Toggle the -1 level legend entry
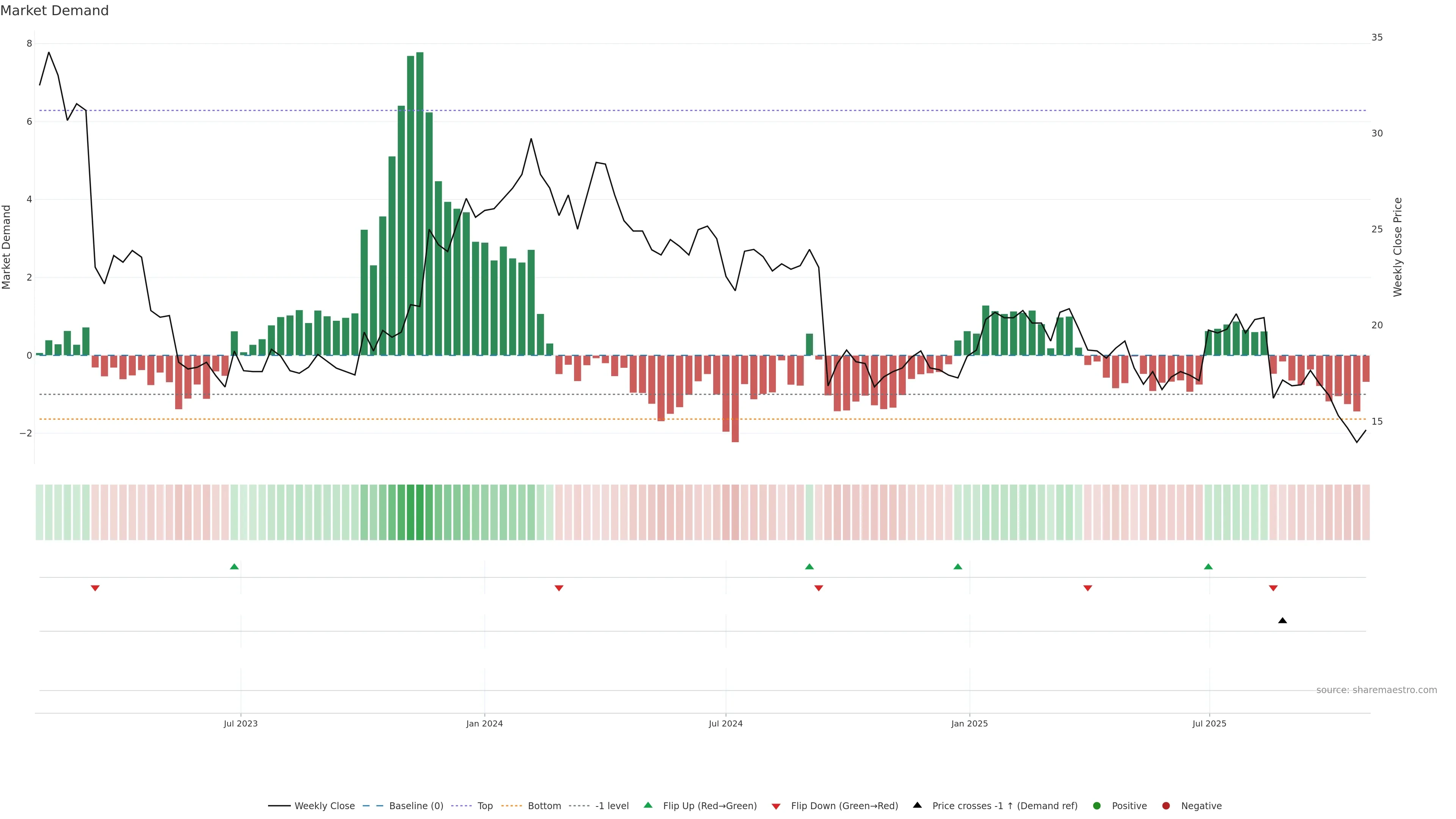Screen dimensions: 1456x819 612,805
